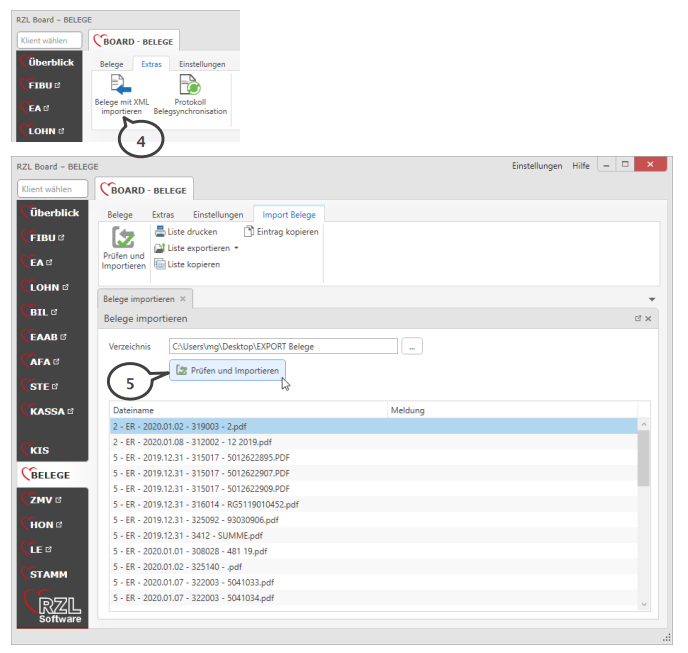Open the Hilfe menu in the title bar
This screenshot has height=653, width=688.
point(581,166)
